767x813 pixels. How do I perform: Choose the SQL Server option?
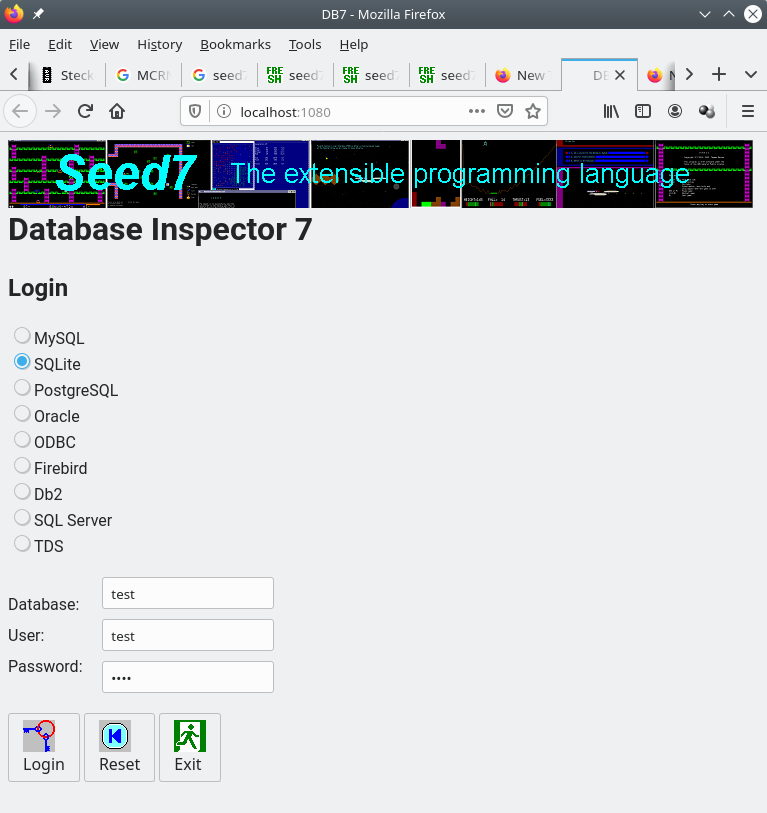(x=22, y=517)
